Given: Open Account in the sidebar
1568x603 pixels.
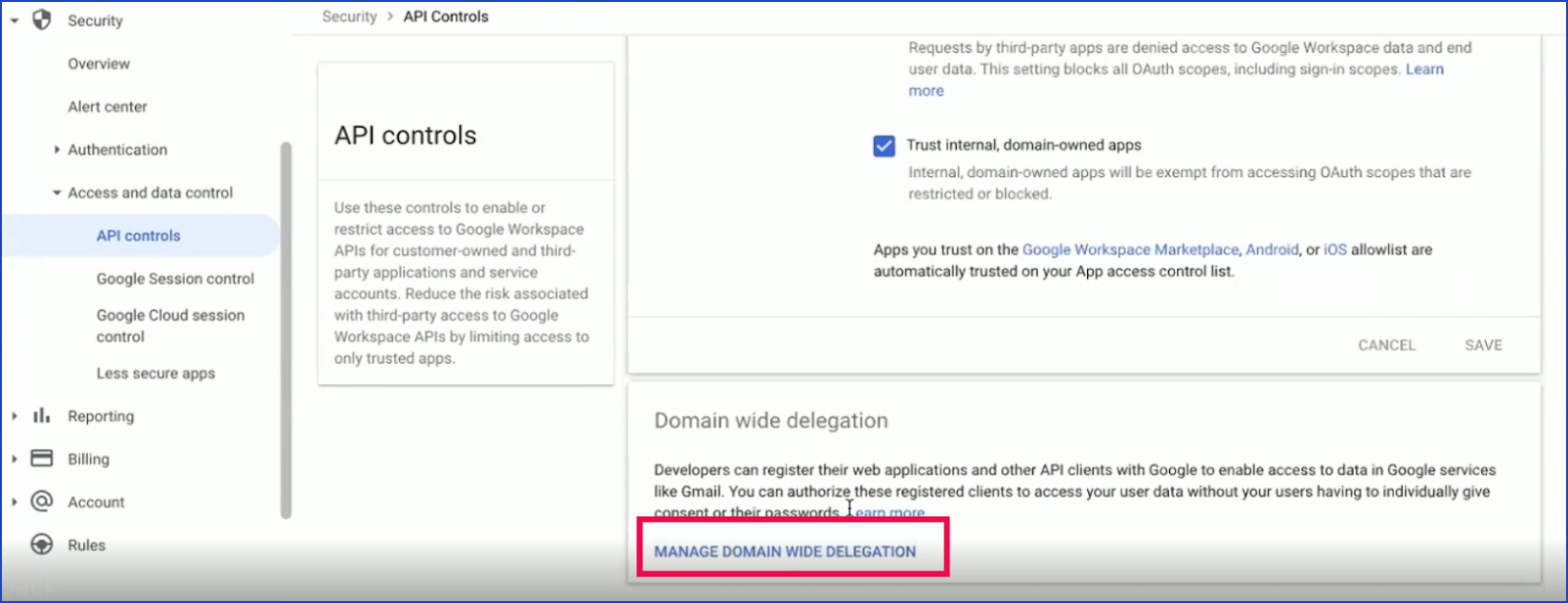Looking at the screenshot, I should [x=96, y=502].
